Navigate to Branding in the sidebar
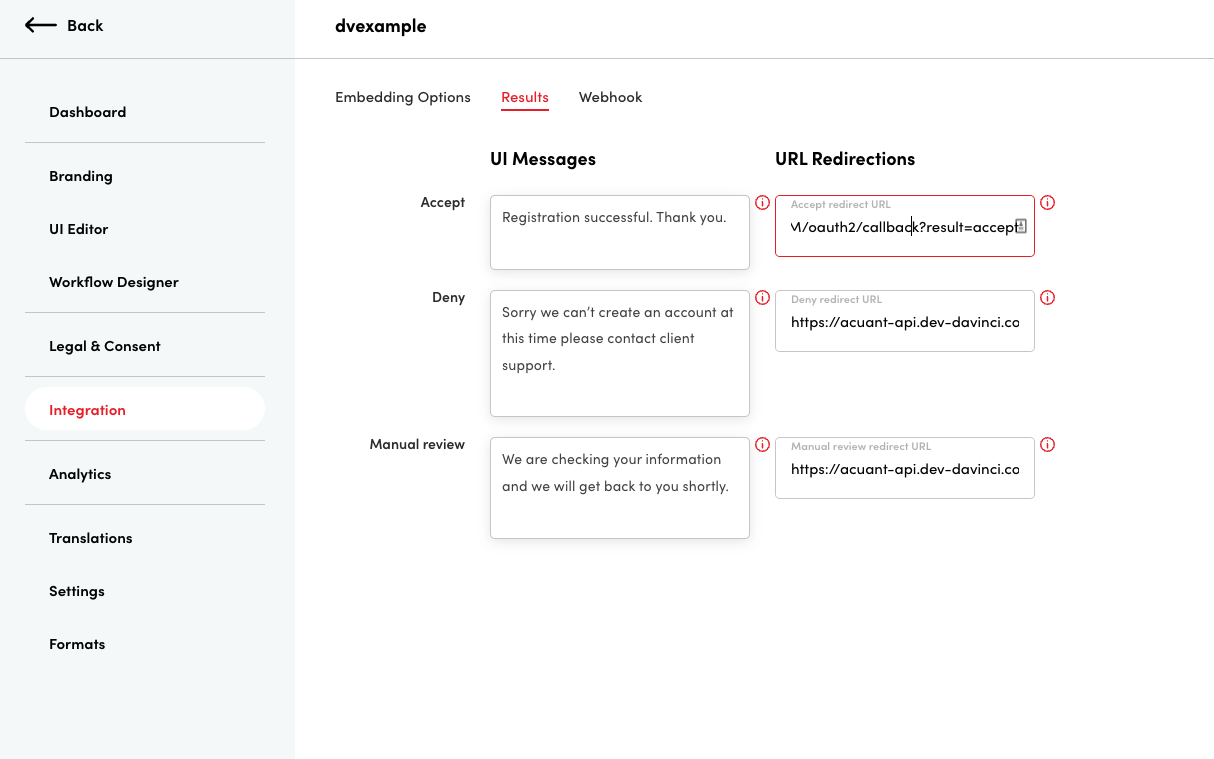This screenshot has height=759, width=1214. (81, 176)
